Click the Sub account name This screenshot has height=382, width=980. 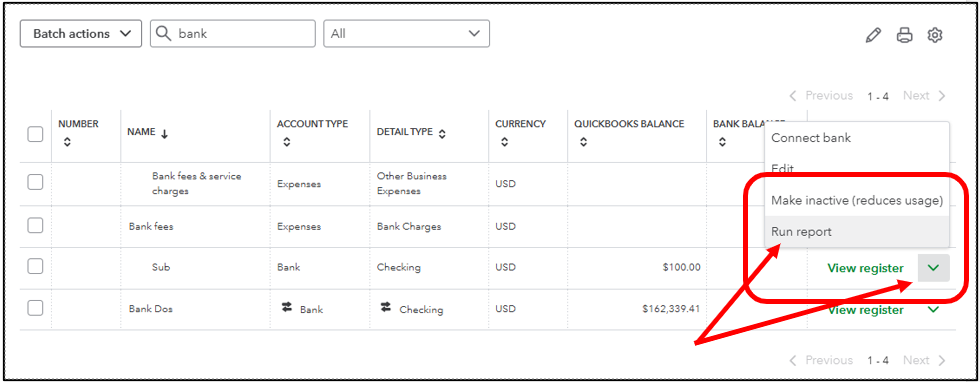pos(161,267)
